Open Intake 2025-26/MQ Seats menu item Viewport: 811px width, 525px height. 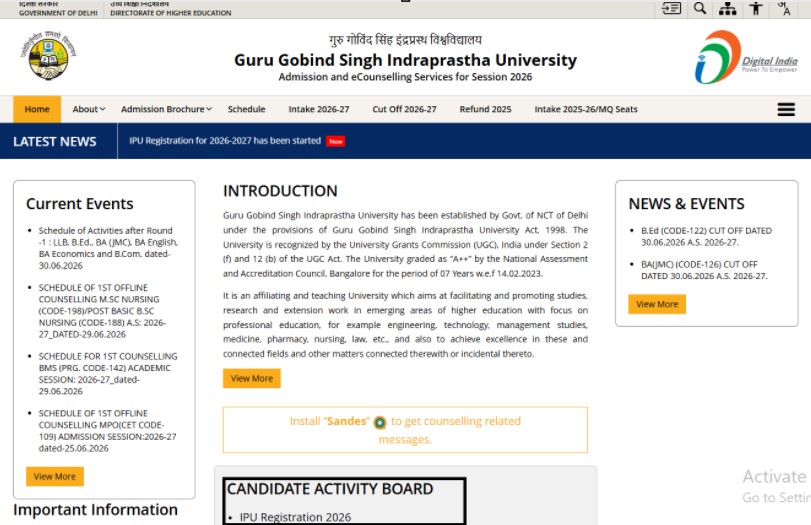point(585,109)
